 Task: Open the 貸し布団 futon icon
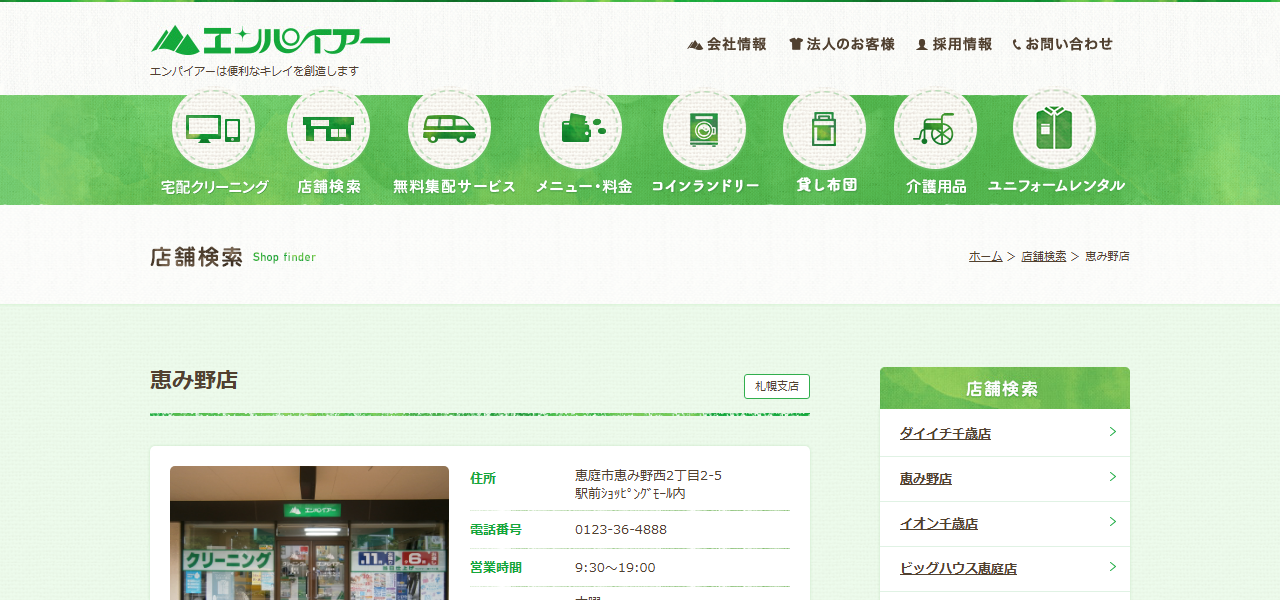[x=824, y=129]
